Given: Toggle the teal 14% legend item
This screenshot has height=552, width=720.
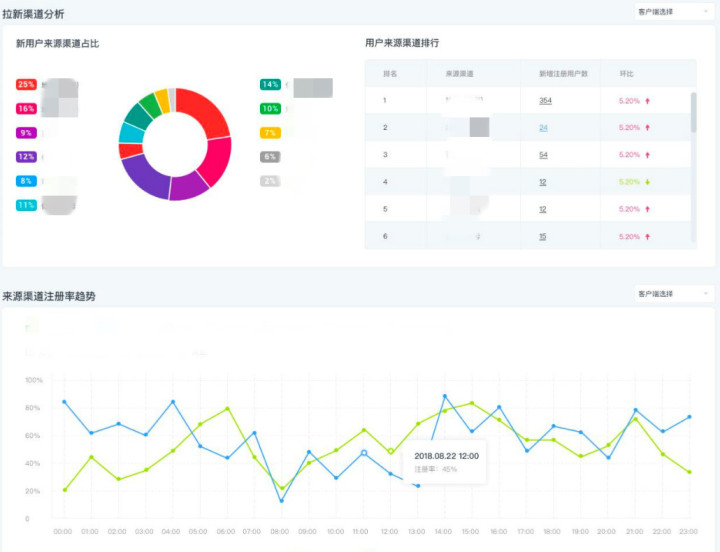Looking at the screenshot, I should pos(270,84).
